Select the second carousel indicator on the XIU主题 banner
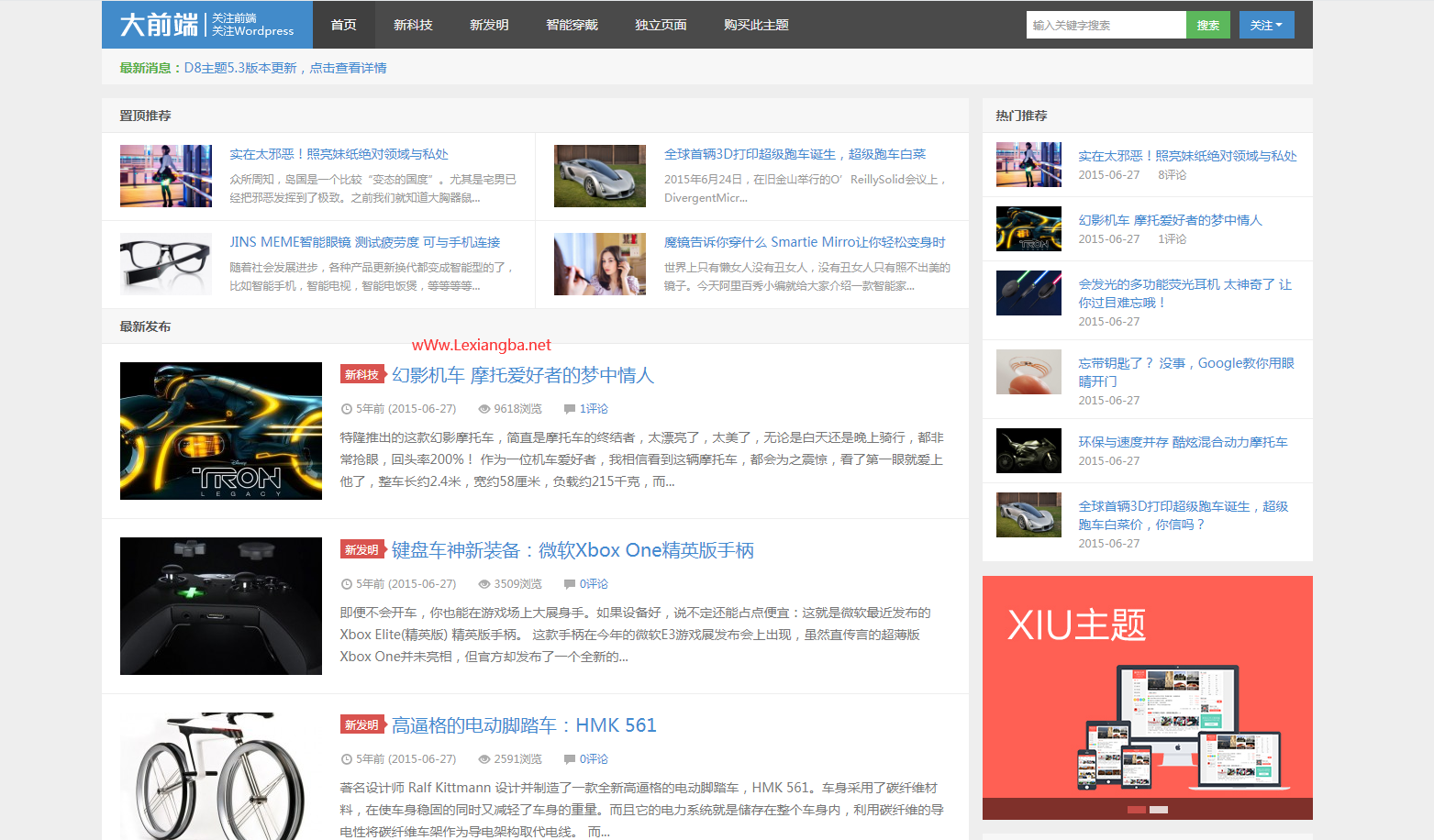 (x=1159, y=810)
